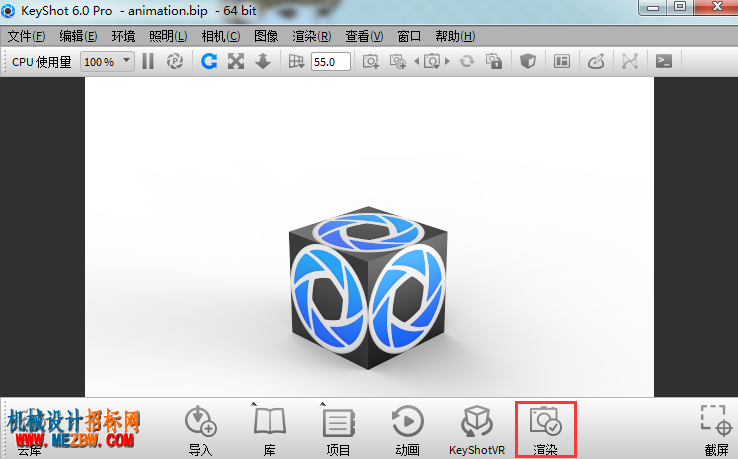Viewport: 738px width, 459px height.
Task: Click the paint brush tool icon
Action: (x=596, y=61)
